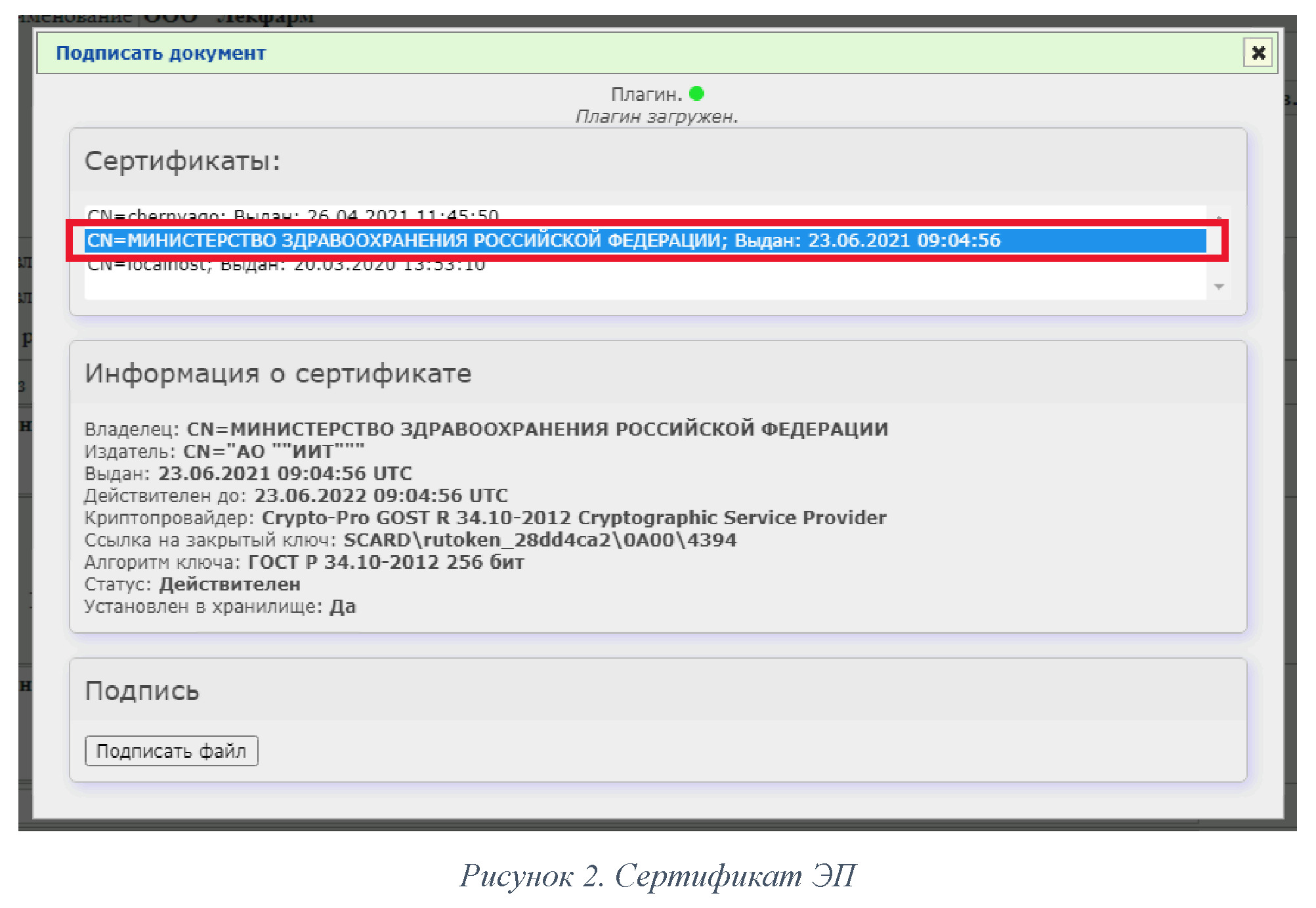Click the Информация о сертификате heading

pos(278,373)
